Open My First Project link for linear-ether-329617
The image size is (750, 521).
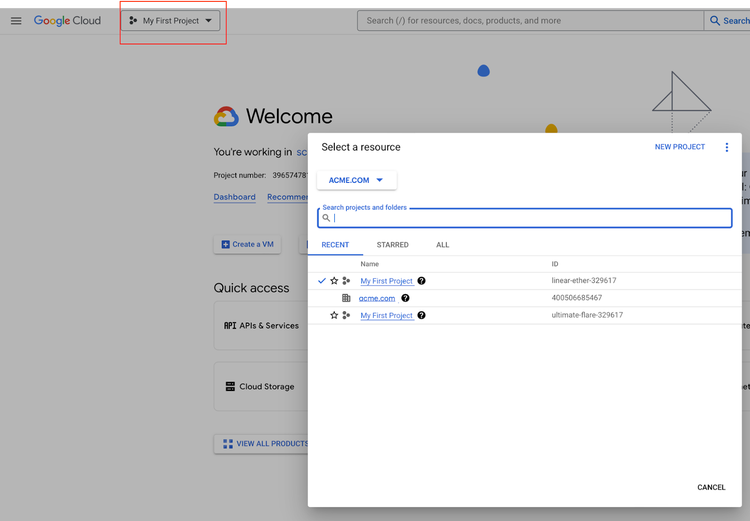pos(386,281)
